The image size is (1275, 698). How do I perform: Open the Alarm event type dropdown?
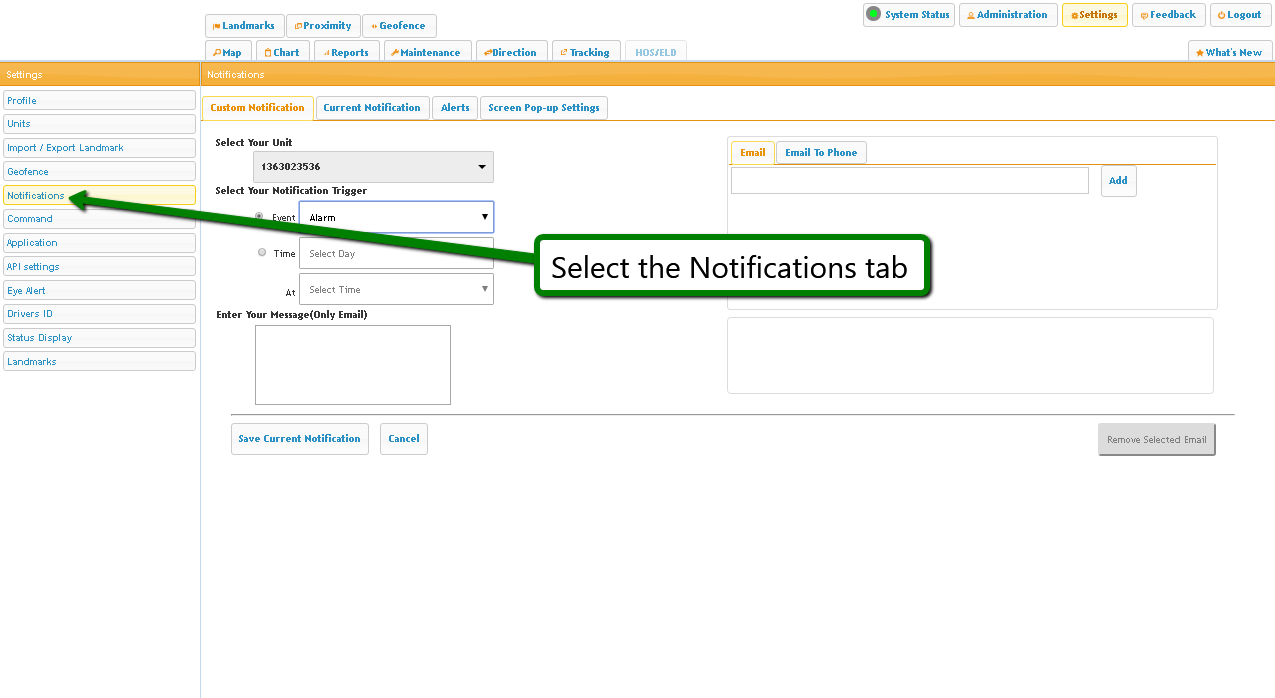click(396, 217)
